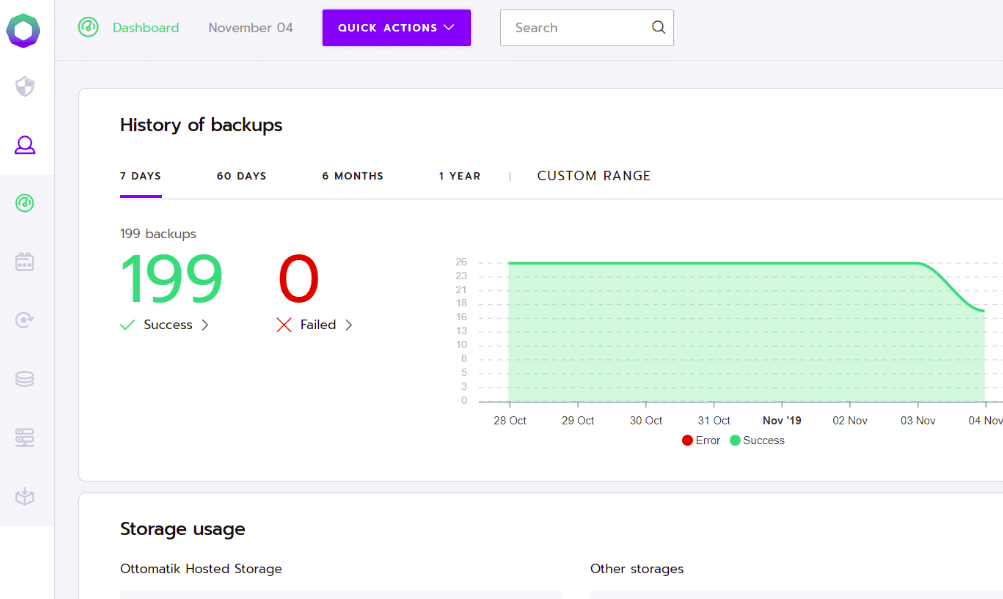
Task: Click the 03 Nov chart axis label
Action: [x=918, y=420]
